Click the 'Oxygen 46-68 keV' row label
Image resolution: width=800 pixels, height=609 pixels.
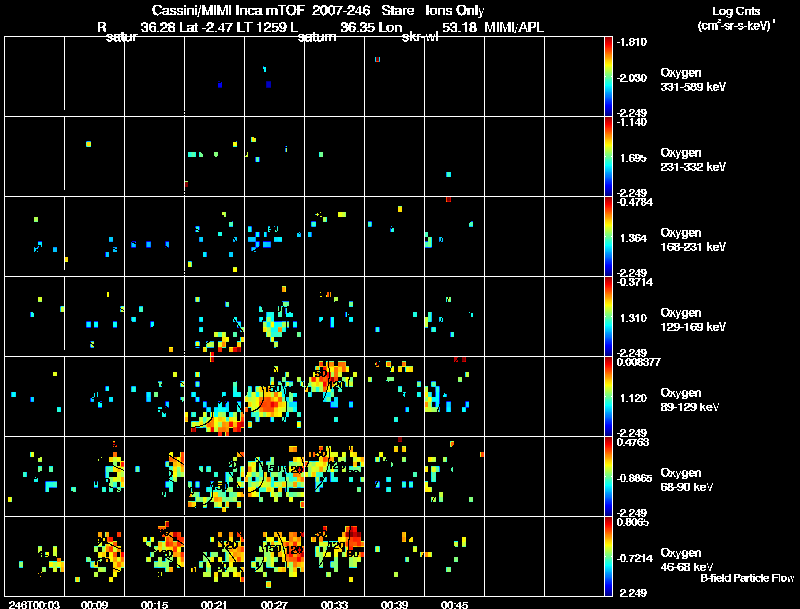[x=687, y=560]
